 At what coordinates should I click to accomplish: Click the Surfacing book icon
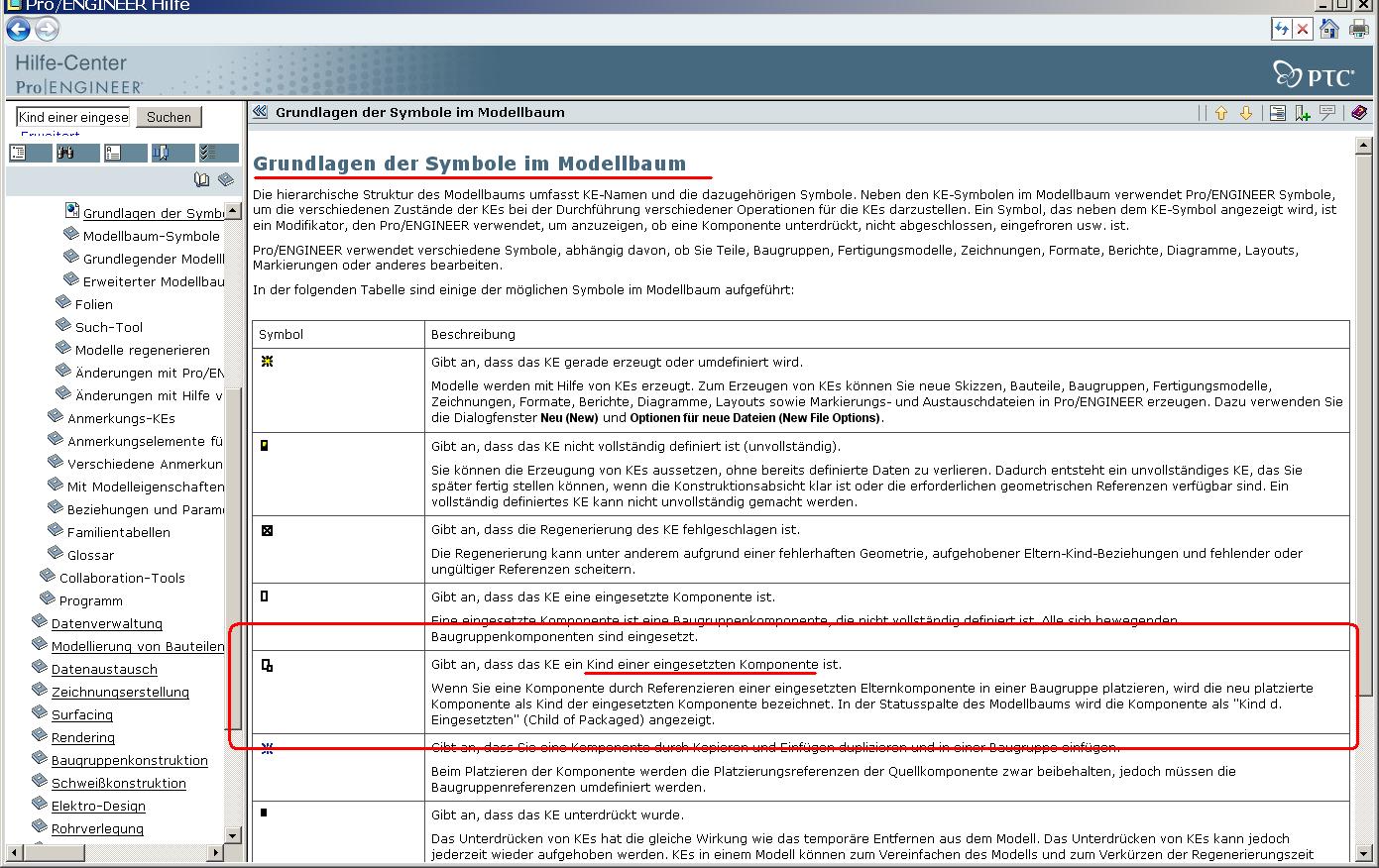(x=40, y=712)
